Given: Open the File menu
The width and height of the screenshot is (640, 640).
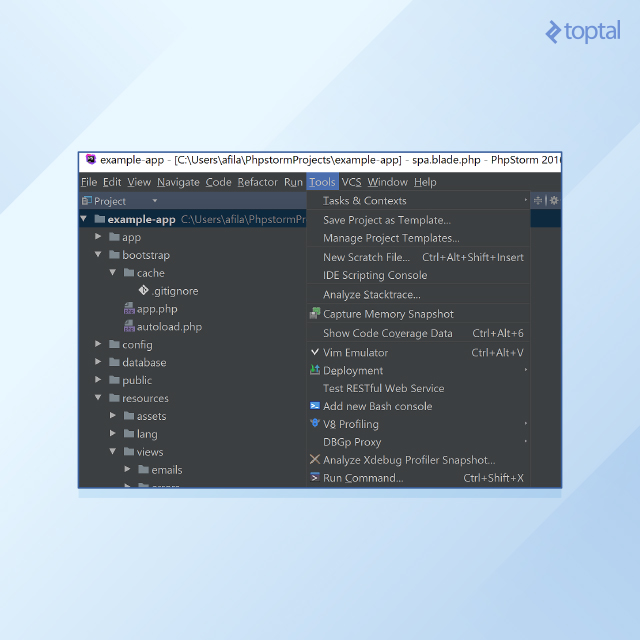Looking at the screenshot, I should coord(89,182).
